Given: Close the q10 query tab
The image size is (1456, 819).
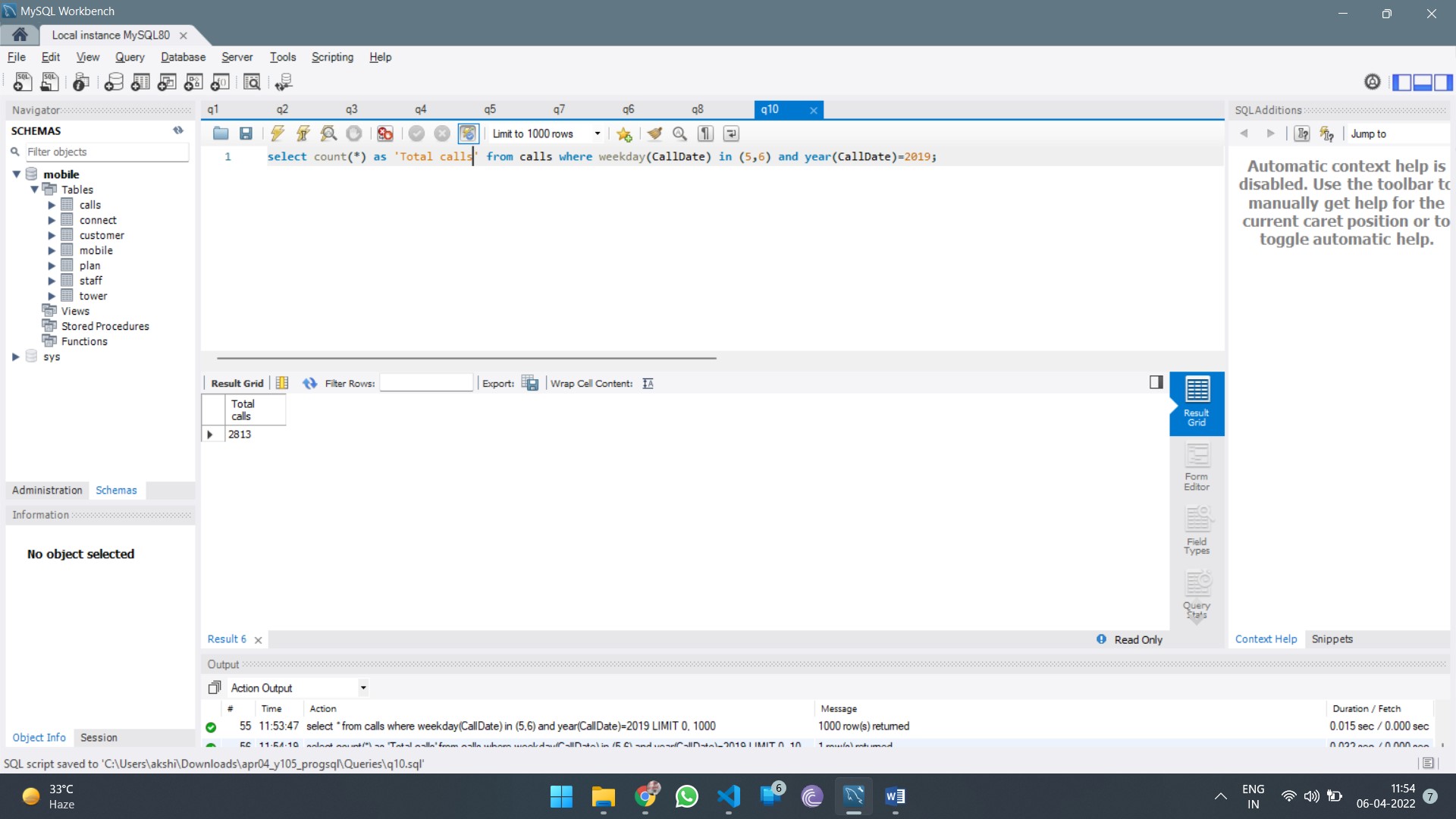Looking at the screenshot, I should [x=814, y=110].
